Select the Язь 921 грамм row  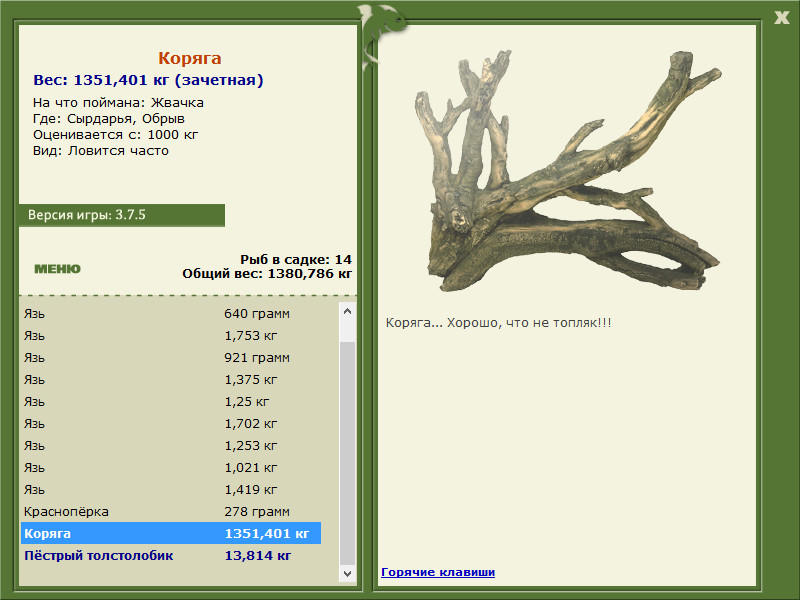coord(171,357)
